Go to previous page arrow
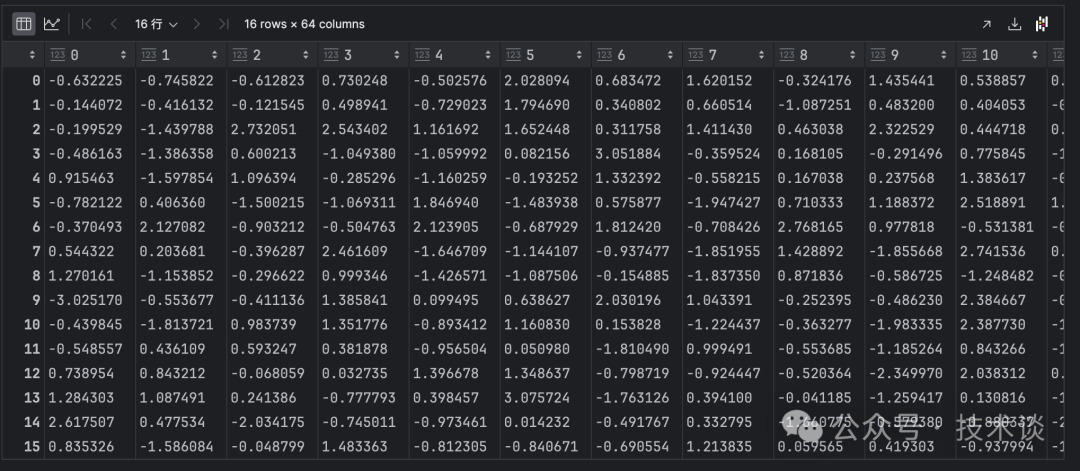 pos(114,24)
